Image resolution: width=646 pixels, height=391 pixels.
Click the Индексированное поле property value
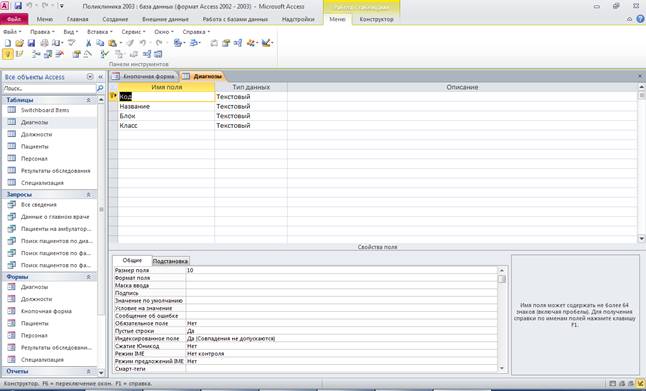(x=342, y=338)
